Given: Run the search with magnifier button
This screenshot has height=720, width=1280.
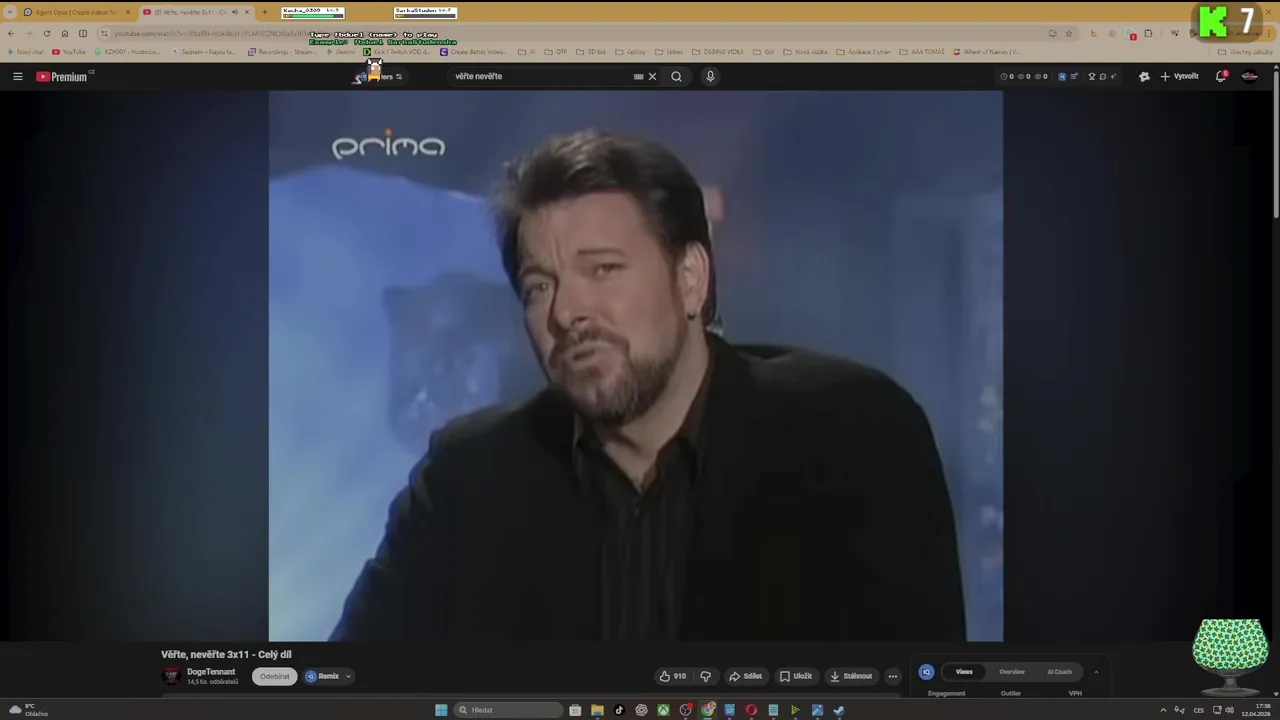Looking at the screenshot, I should 676,76.
